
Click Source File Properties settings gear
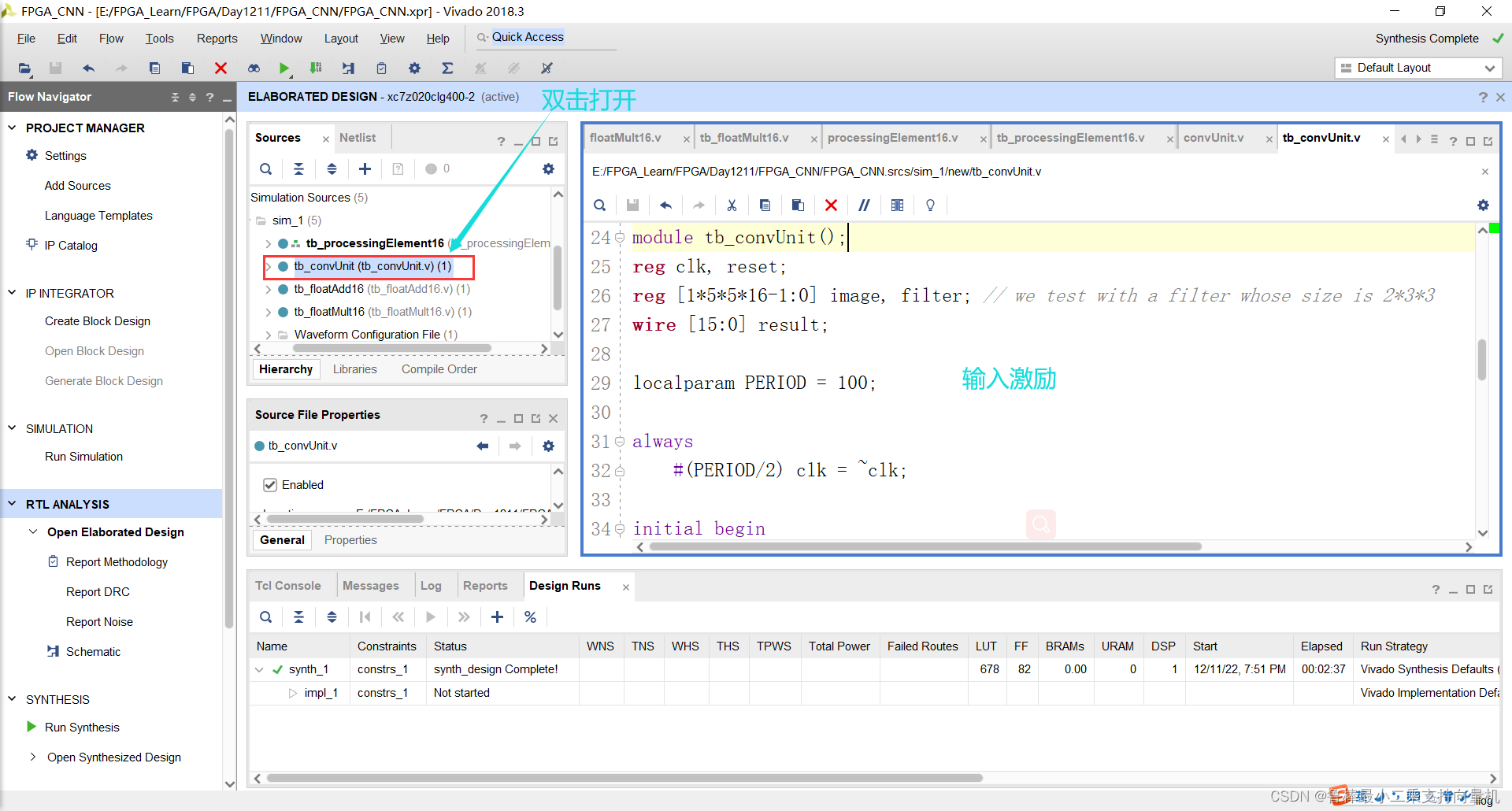click(x=548, y=446)
